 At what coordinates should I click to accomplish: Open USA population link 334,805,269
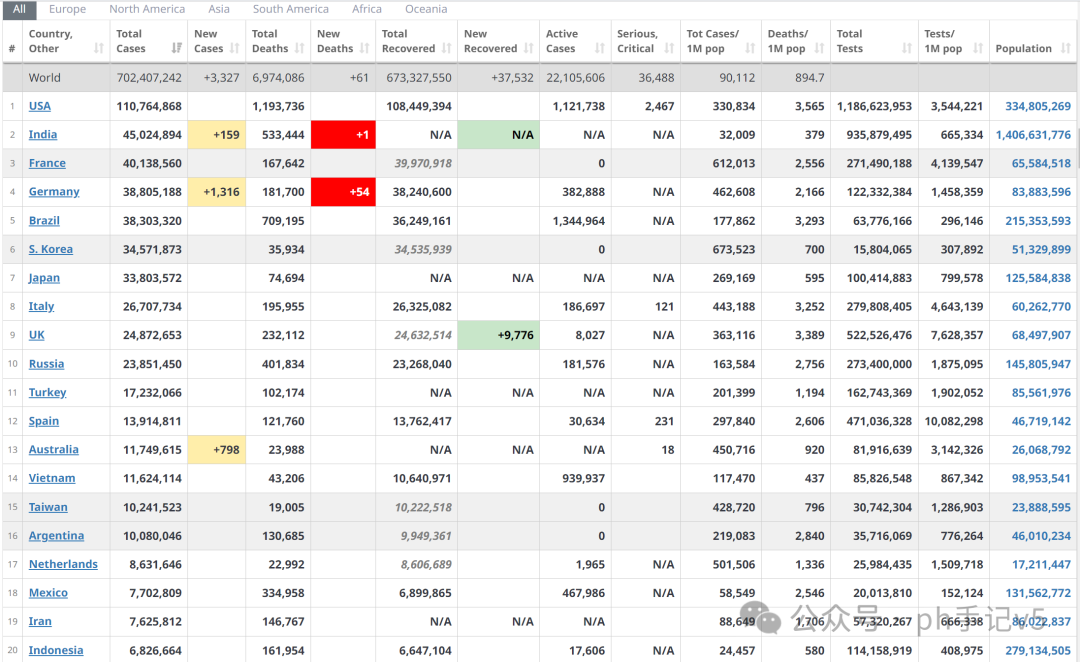[x=1038, y=106]
